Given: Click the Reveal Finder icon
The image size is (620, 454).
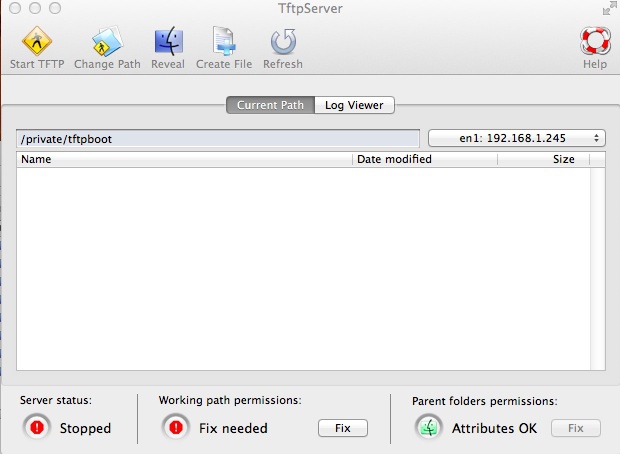Looking at the screenshot, I should tap(168, 41).
